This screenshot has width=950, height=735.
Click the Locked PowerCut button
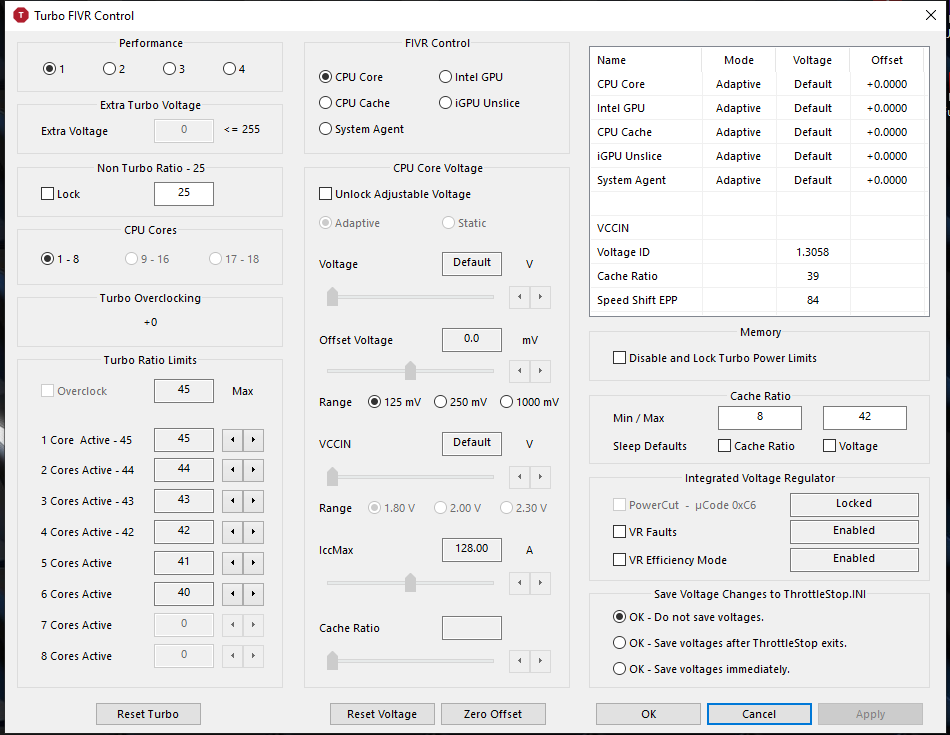[854, 504]
